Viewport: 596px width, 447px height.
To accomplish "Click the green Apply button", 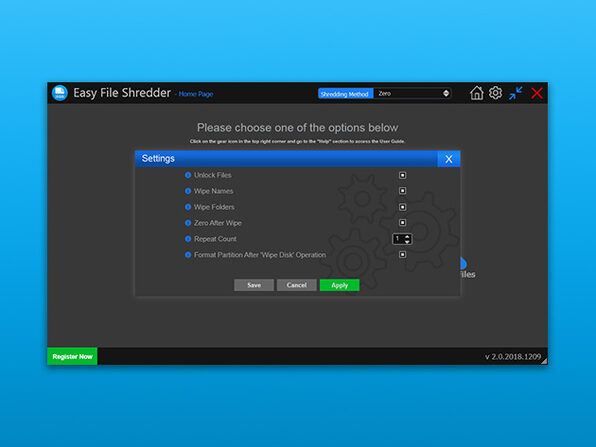I will [x=339, y=285].
